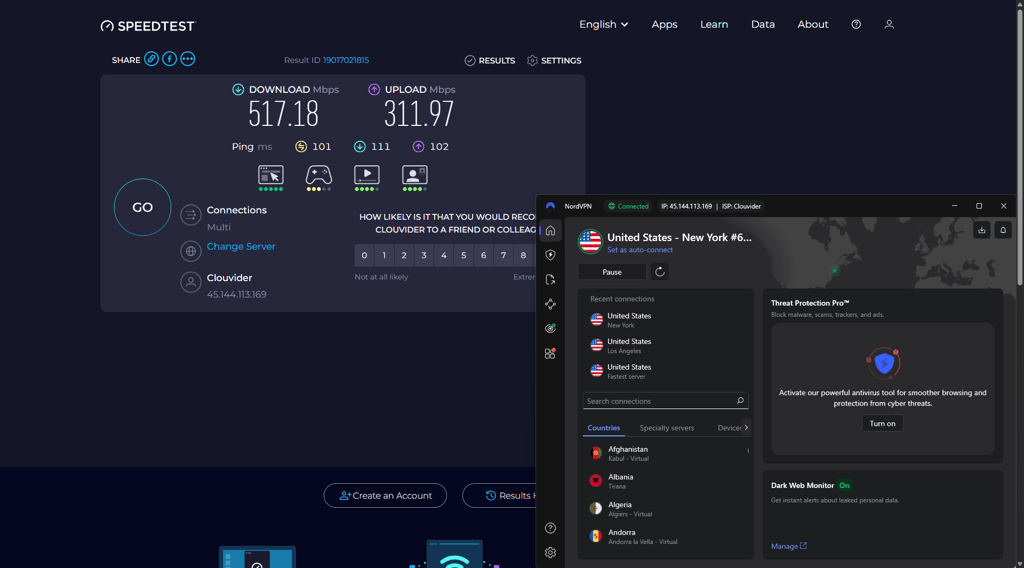Switch to Specialty servers tab
The width and height of the screenshot is (1024, 568).
[x=667, y=428]
